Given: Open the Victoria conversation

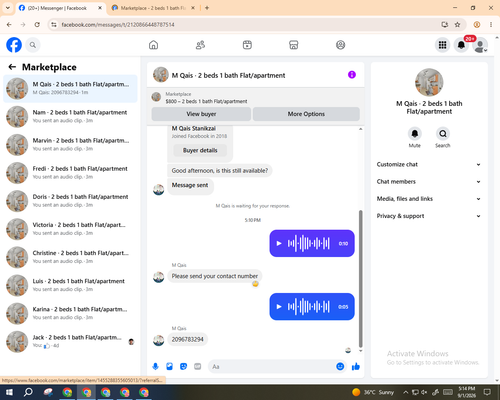Looking at the screenshot, I should 70,229.
